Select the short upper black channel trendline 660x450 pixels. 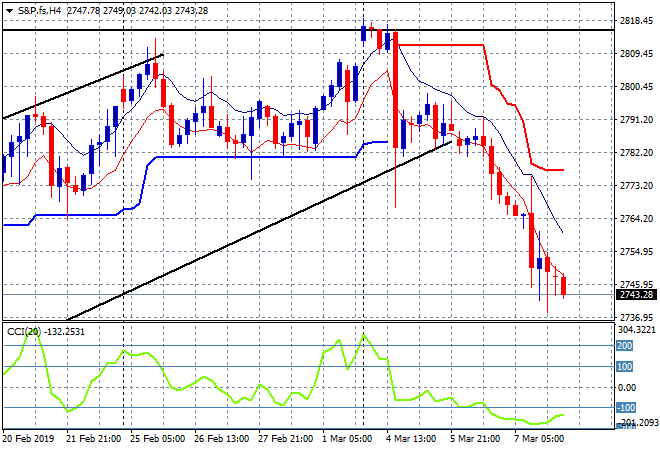coord(83,86)
